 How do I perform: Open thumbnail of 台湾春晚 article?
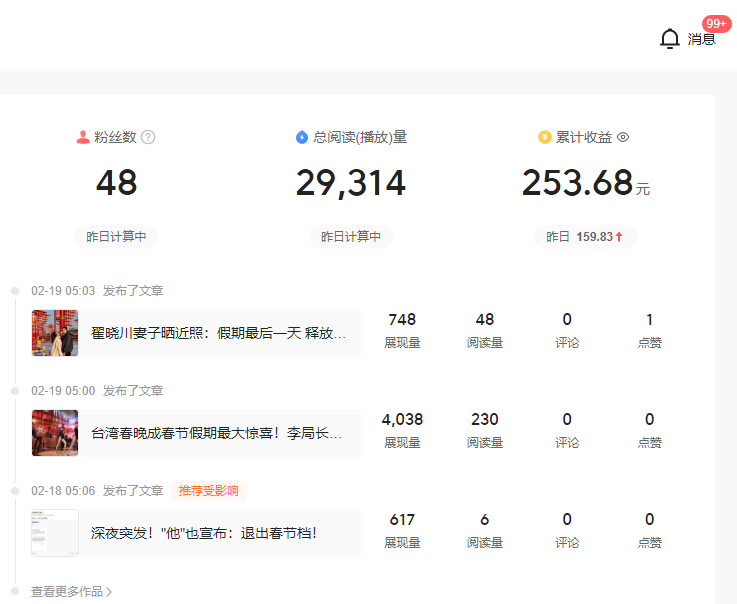pos(55,433)
